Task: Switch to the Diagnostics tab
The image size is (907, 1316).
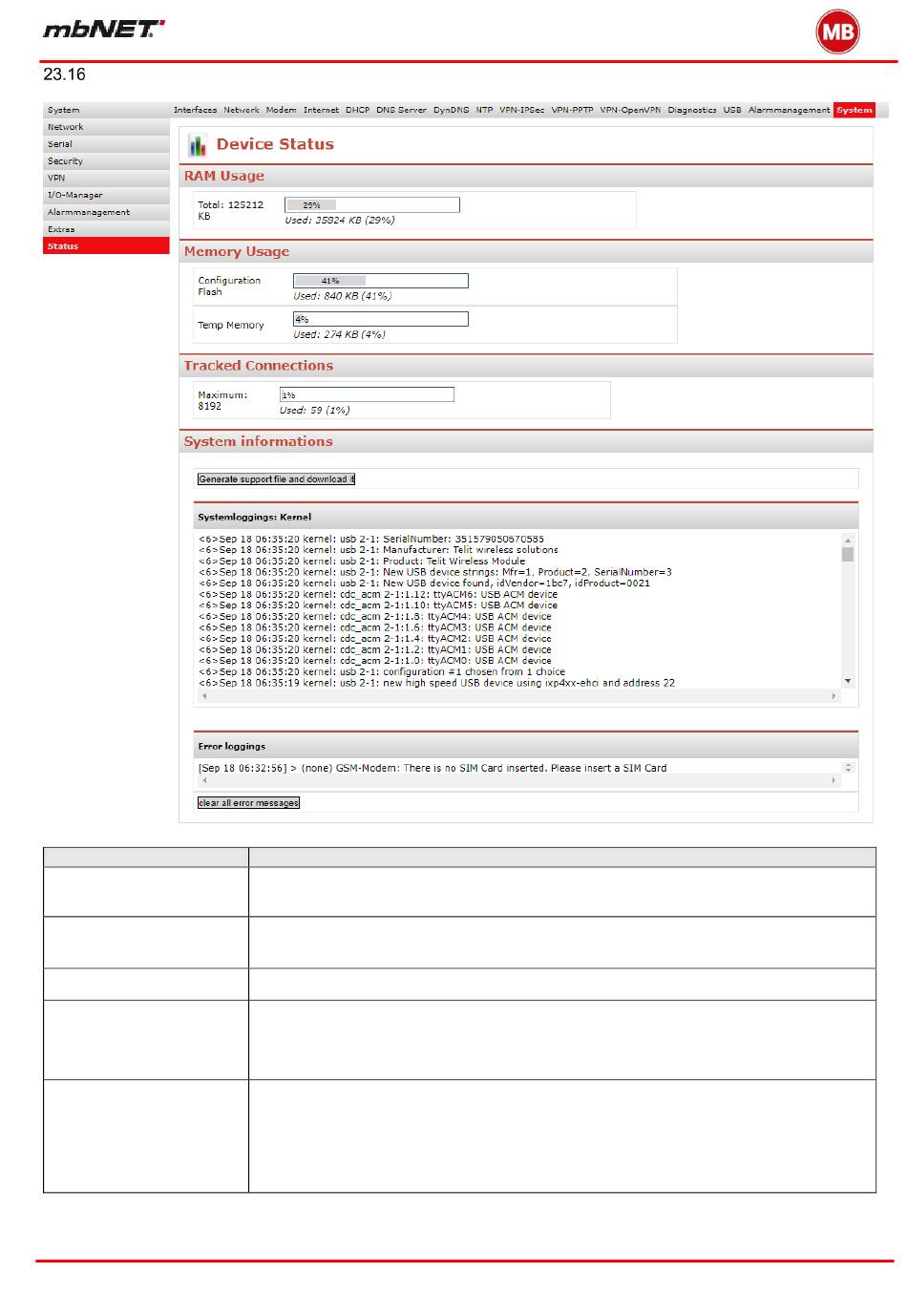Action: coord(692,110)
